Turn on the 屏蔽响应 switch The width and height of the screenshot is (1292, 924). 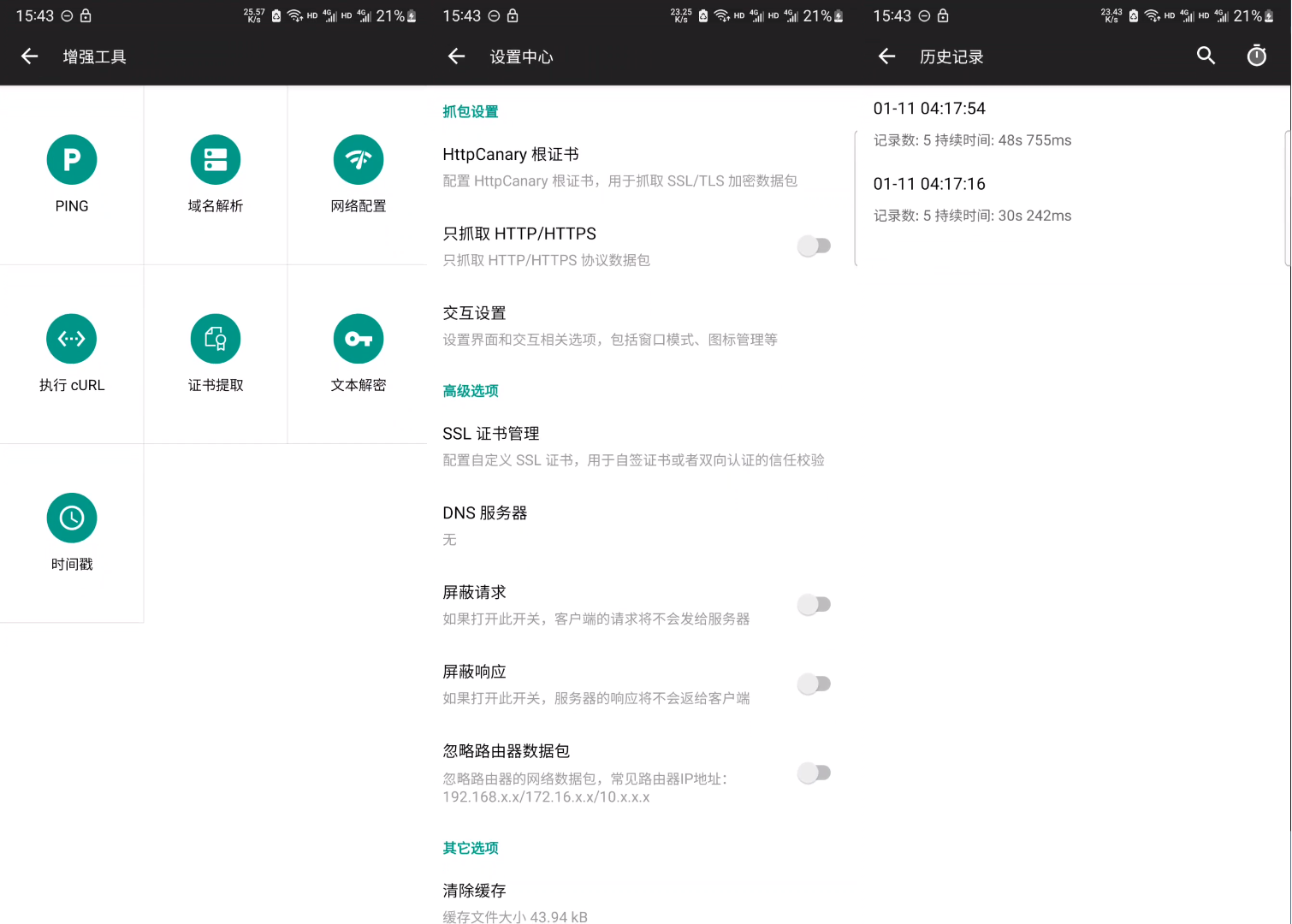(x=814, y=684)
